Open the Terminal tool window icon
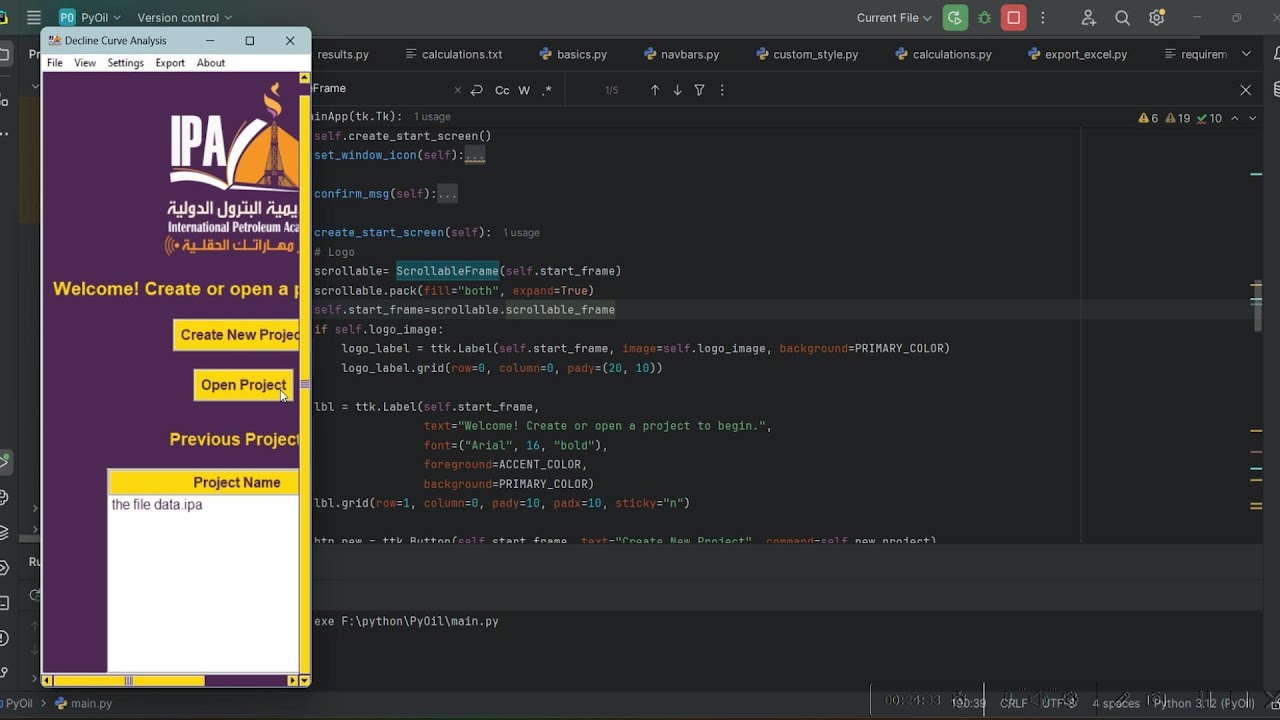 click(x=5, y=603)
